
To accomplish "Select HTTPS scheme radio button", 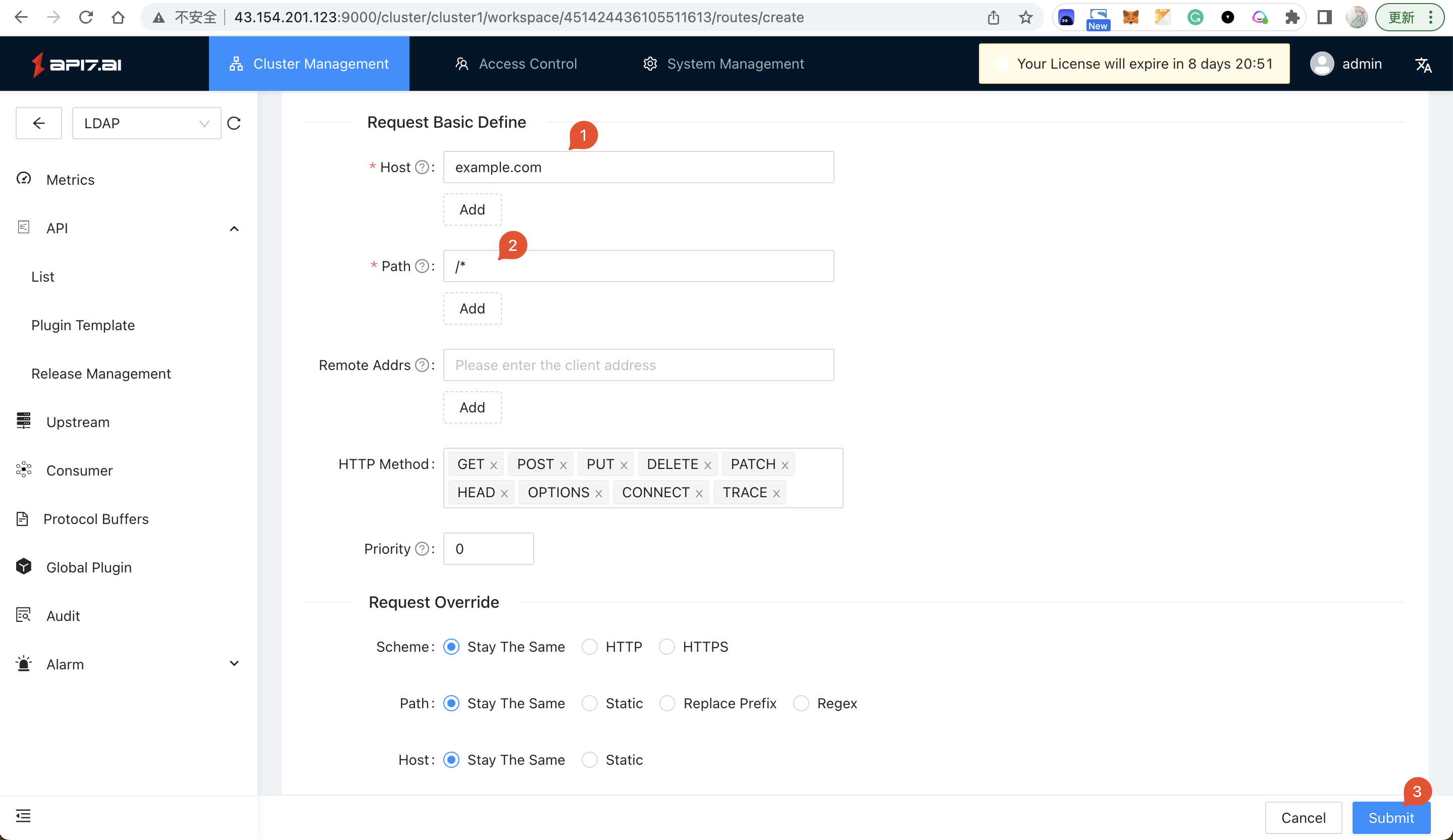I will [666, 647].
